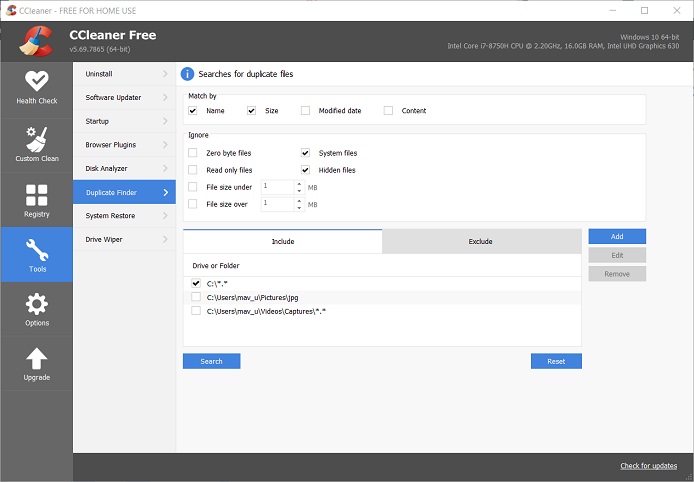The image size is (694, 482).
Task: Click the chevron next to Software Updater
Action: coord(166,97)
